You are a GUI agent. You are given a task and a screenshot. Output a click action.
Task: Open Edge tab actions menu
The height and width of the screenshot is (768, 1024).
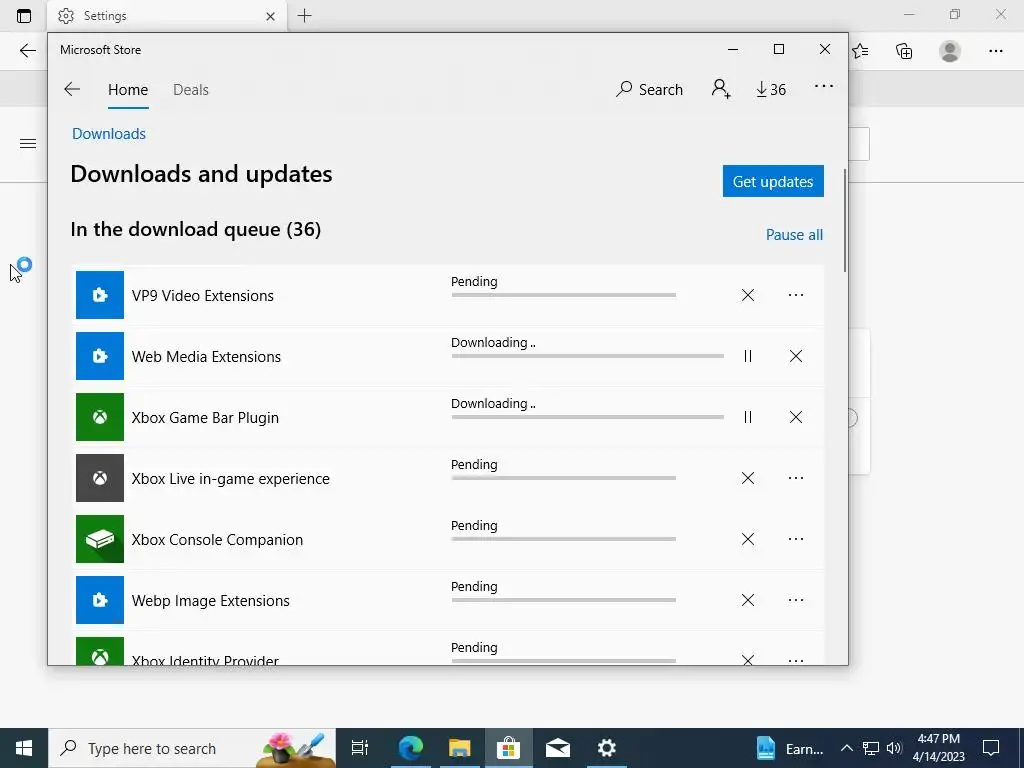click(24, 16)
